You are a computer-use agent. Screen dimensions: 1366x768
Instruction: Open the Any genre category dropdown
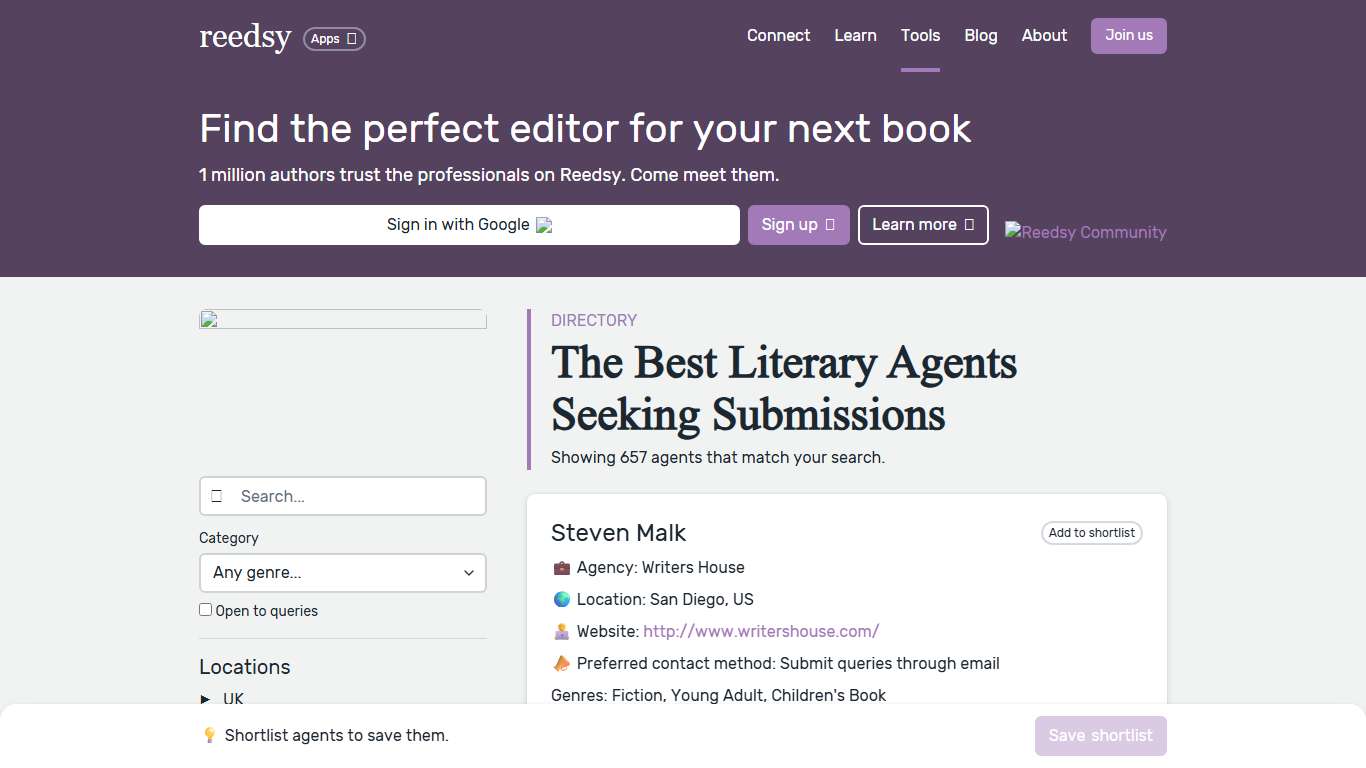pyautogui.click(x=343, y=572)
